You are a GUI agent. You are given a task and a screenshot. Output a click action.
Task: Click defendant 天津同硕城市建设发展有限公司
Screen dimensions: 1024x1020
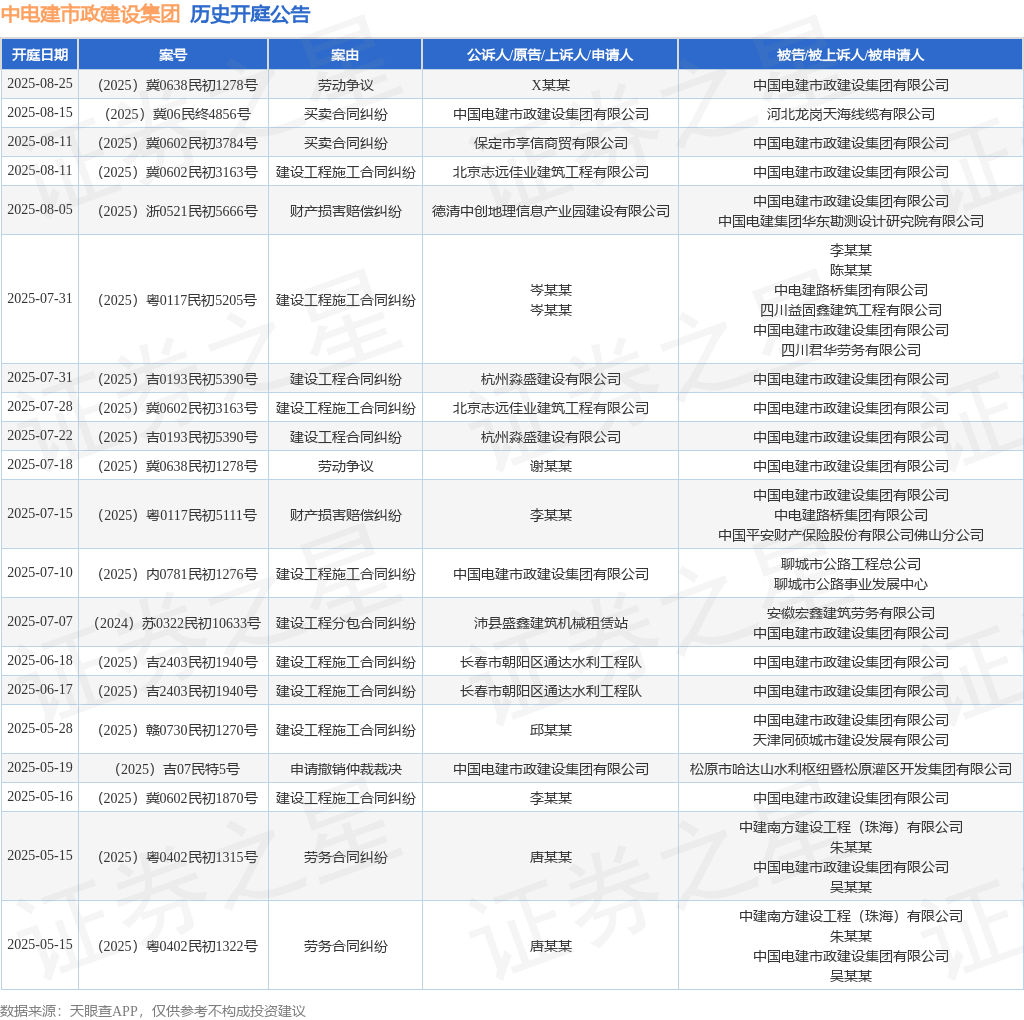(851, 741)
